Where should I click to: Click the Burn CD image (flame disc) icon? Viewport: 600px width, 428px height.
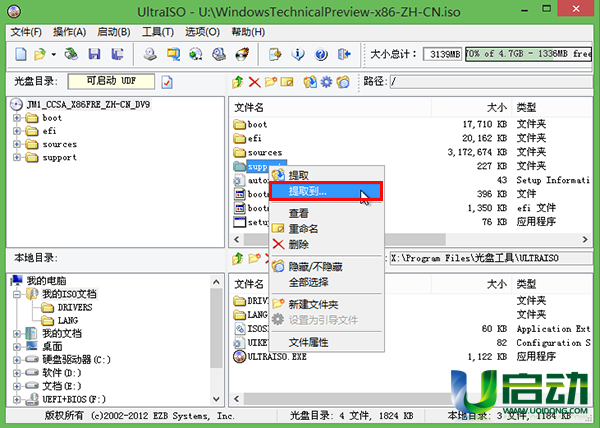coord(241,54)
